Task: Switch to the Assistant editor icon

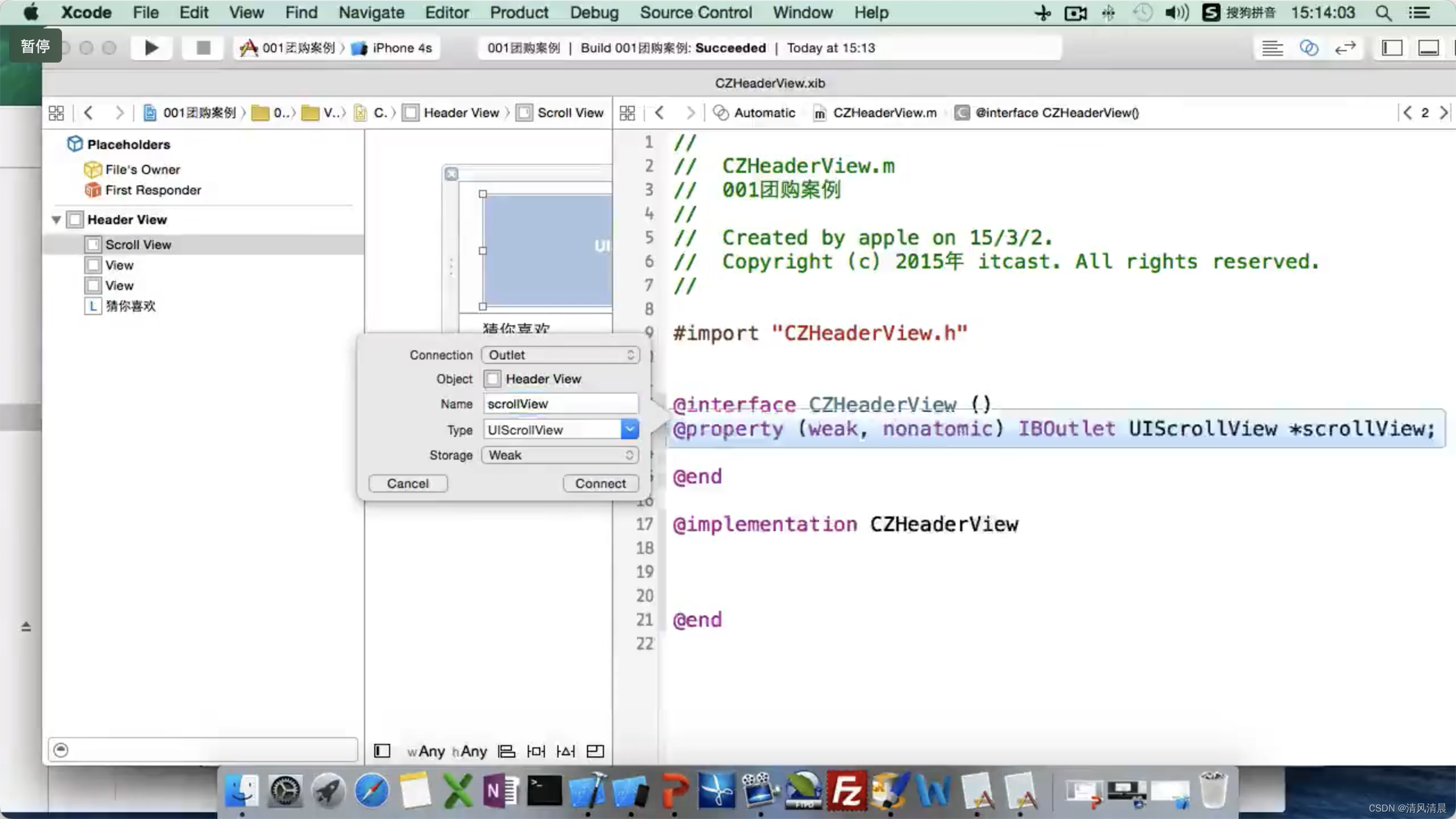Action: pos(1309,48)
